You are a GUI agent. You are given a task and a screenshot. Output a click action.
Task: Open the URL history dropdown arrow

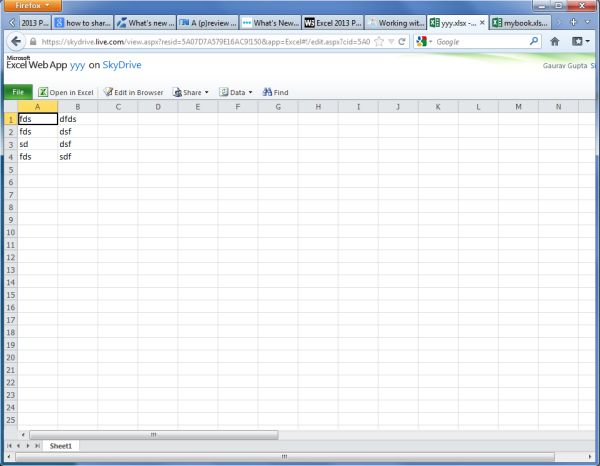click(x=391, y=41)
